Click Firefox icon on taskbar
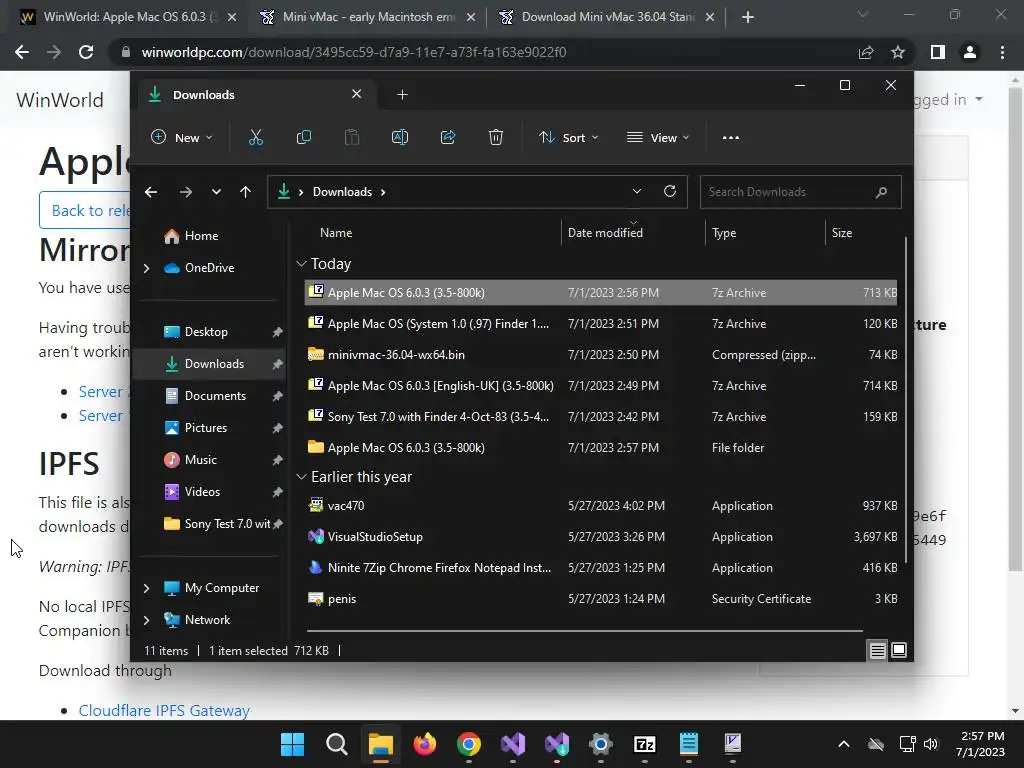 [x=424, y=744]
